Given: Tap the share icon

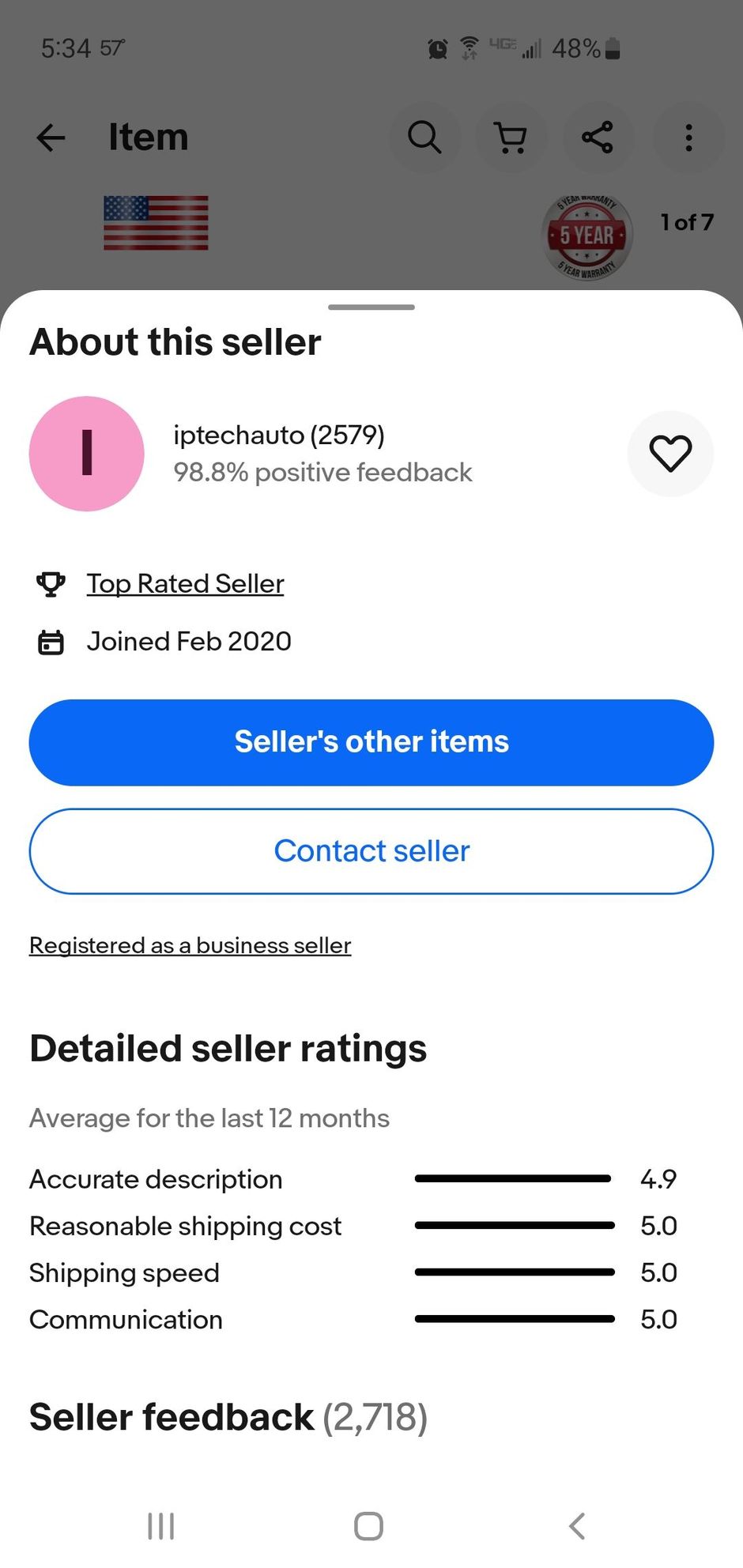Looking at the screenshot, I should coord(598,138).
